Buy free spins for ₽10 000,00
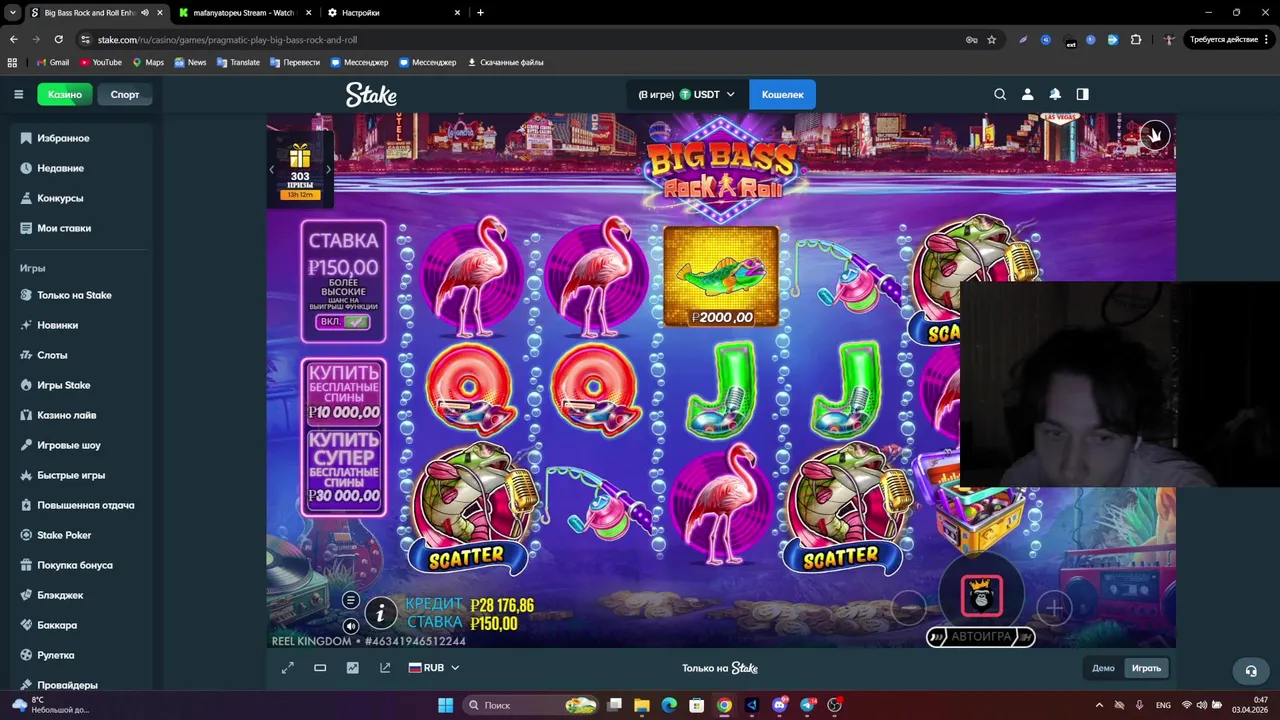This screenshot has height=720, width=1280. tap(344, 392)
